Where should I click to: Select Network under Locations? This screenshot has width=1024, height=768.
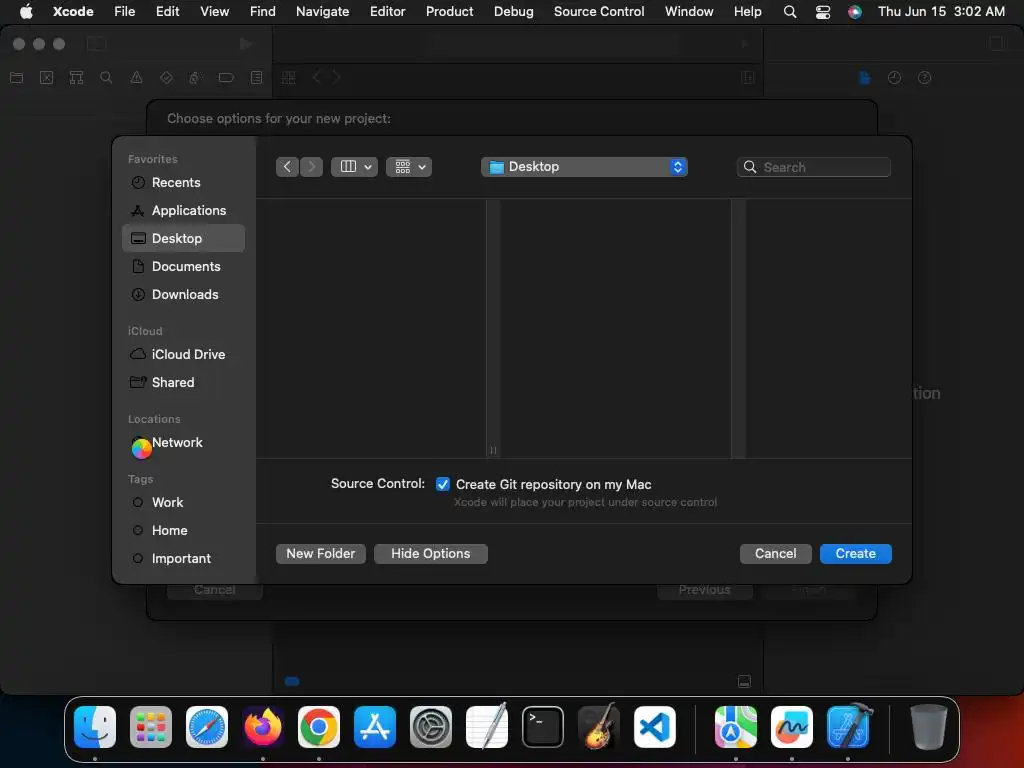point(183,443)
